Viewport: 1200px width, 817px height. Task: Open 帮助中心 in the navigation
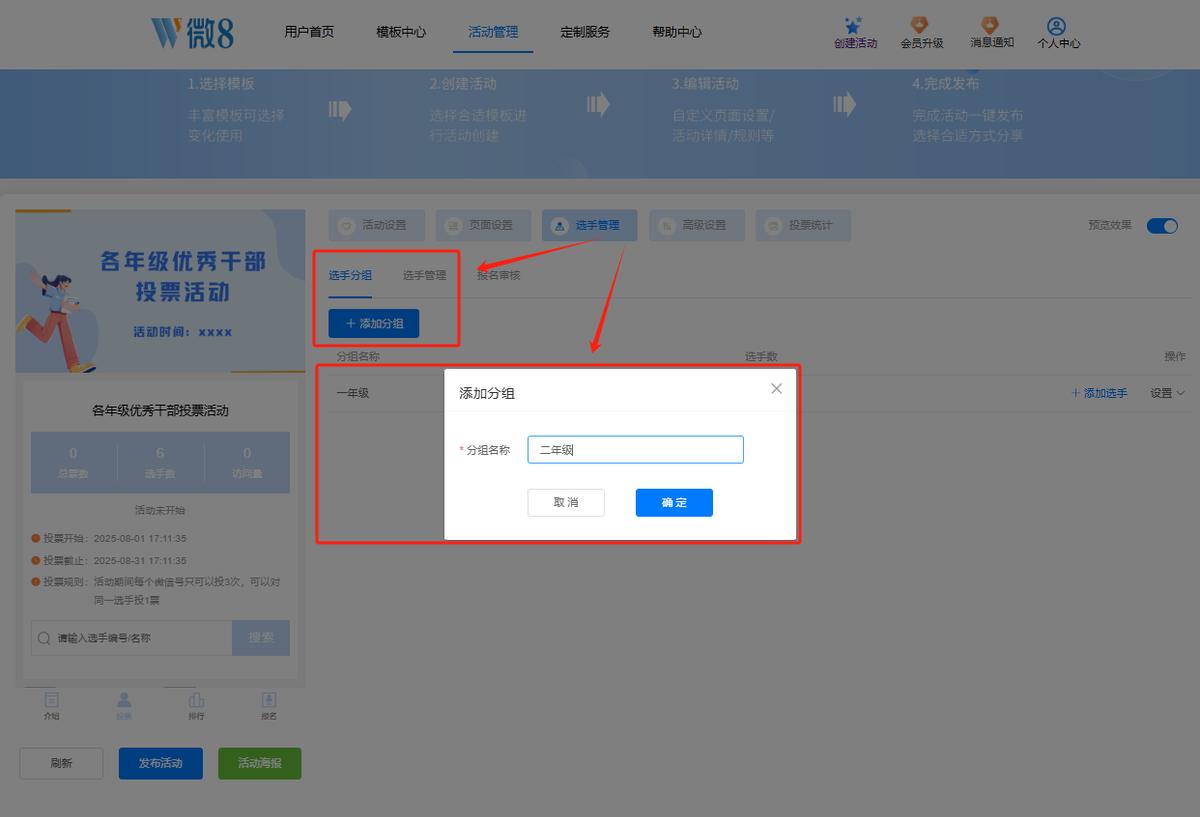[677, 32]
